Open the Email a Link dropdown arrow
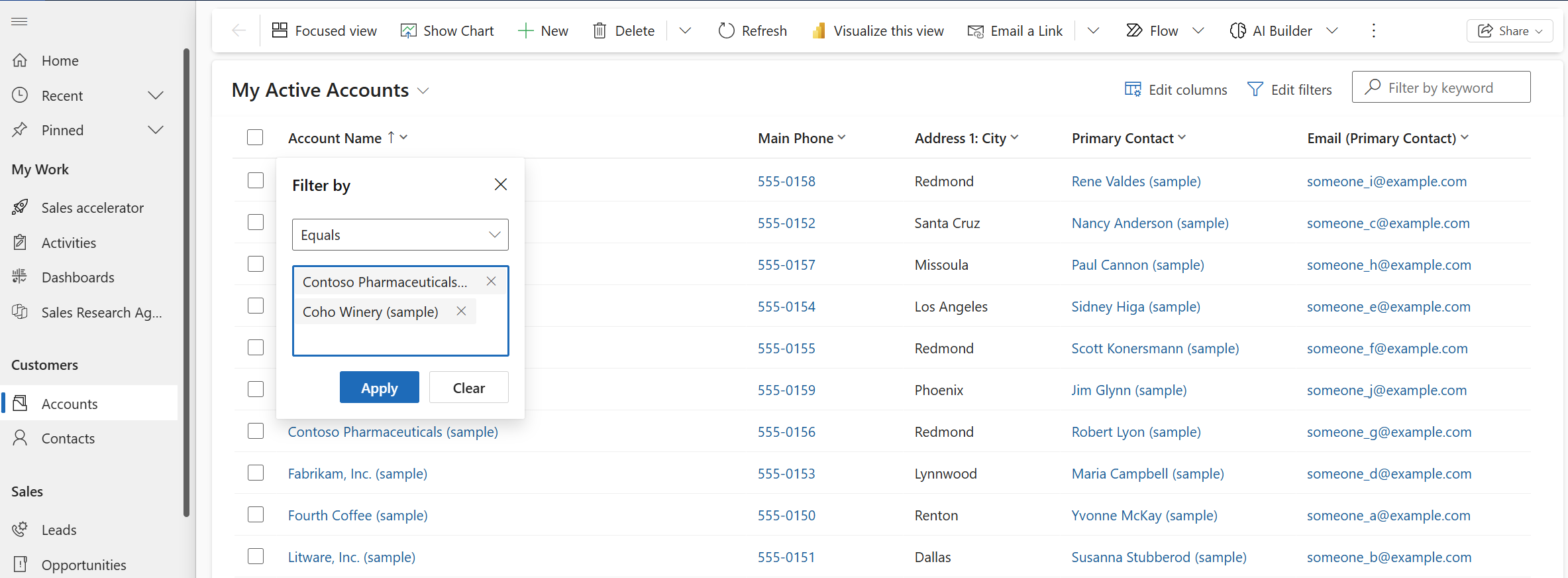This screenshot has width=1568, height=578. tap(1093, 30)
